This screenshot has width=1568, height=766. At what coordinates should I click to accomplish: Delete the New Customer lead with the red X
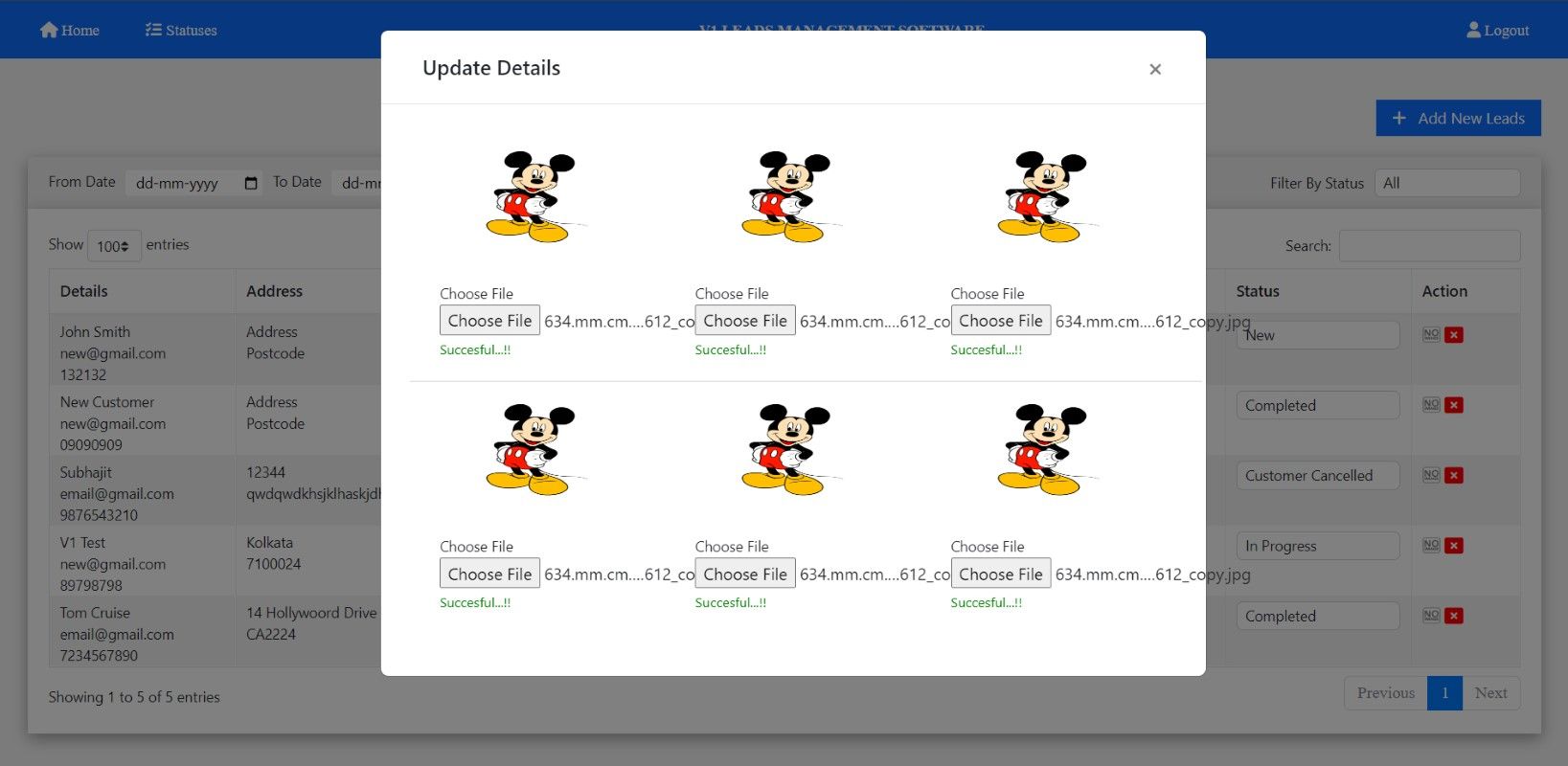point(1454,405)
